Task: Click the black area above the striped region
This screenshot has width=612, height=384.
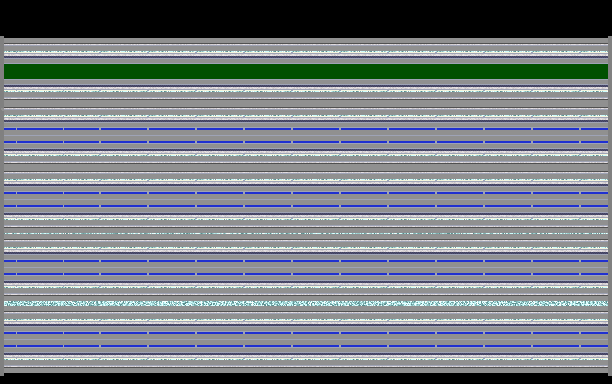Action: pos(306,18)
